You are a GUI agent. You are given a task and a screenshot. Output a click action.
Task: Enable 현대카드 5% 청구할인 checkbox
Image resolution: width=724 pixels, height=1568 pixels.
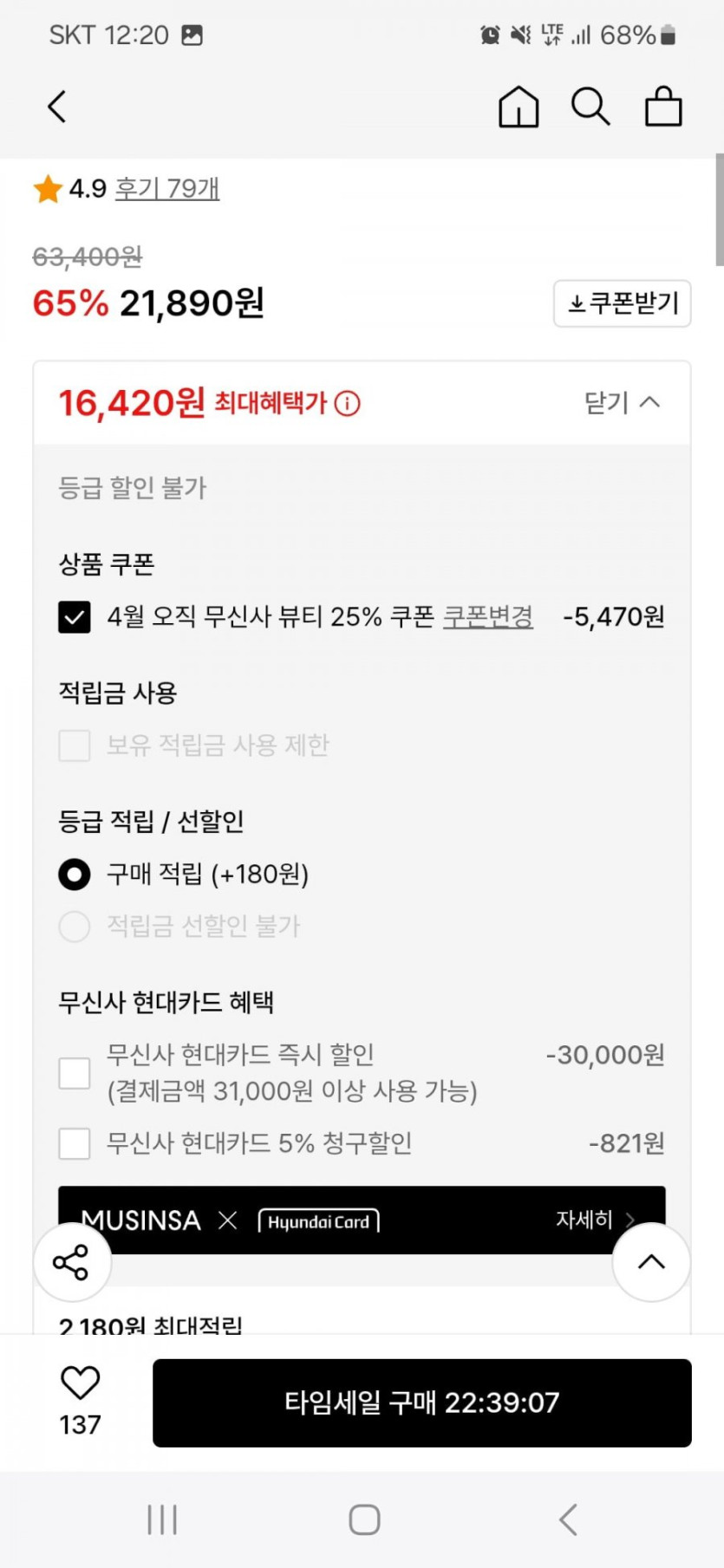coord(75,1143)
